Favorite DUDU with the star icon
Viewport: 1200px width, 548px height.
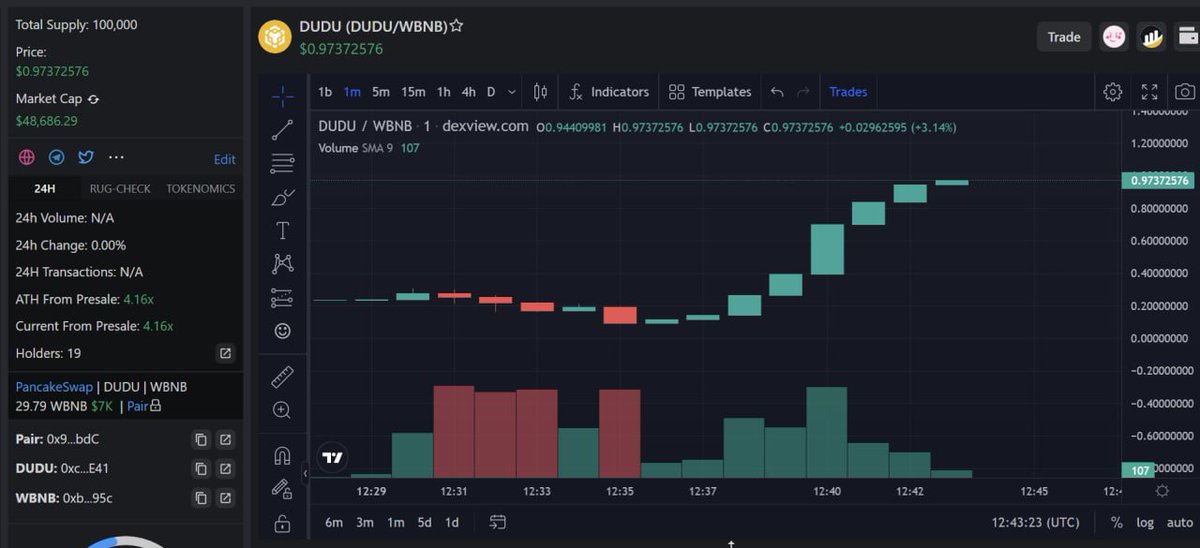coord(456,27)
